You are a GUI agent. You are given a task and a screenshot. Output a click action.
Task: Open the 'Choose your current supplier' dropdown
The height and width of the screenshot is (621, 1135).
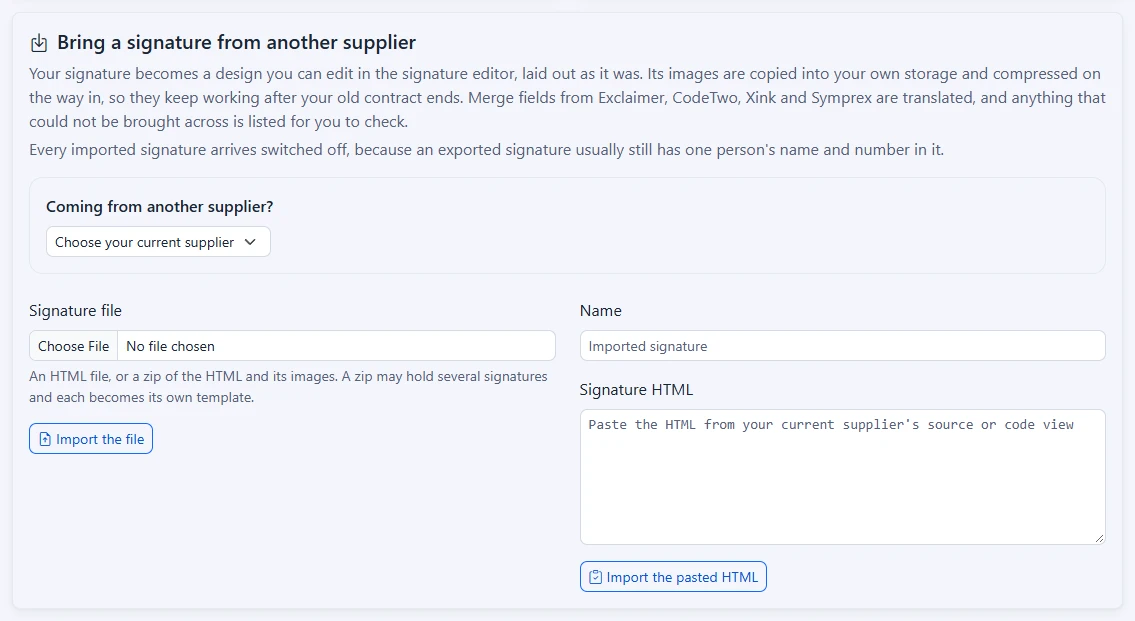[x=158, y=242]
